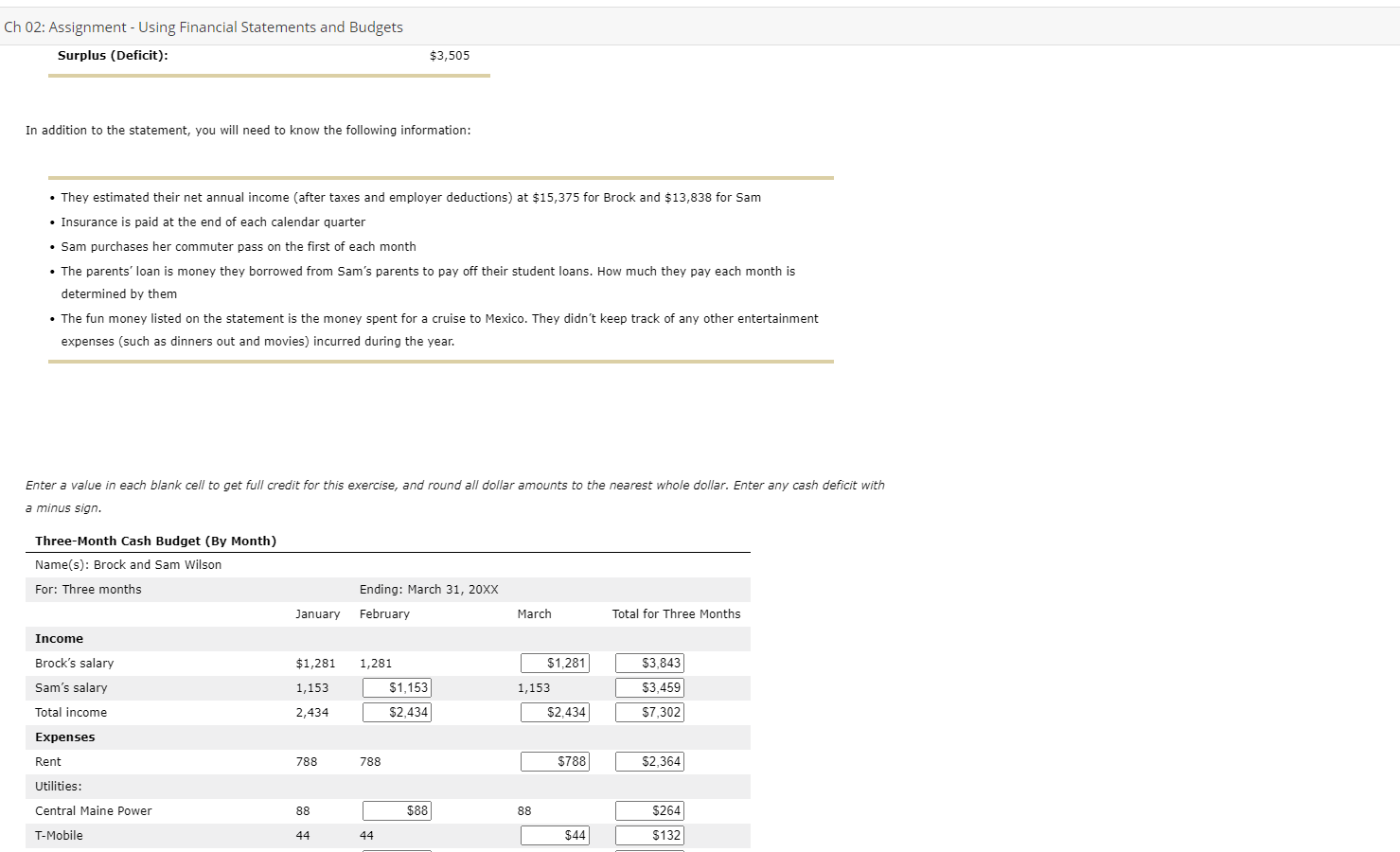The image size is (1400, 852).
Task: Click the Surplus (Deficit) $3,505 value
Action: 448,55
